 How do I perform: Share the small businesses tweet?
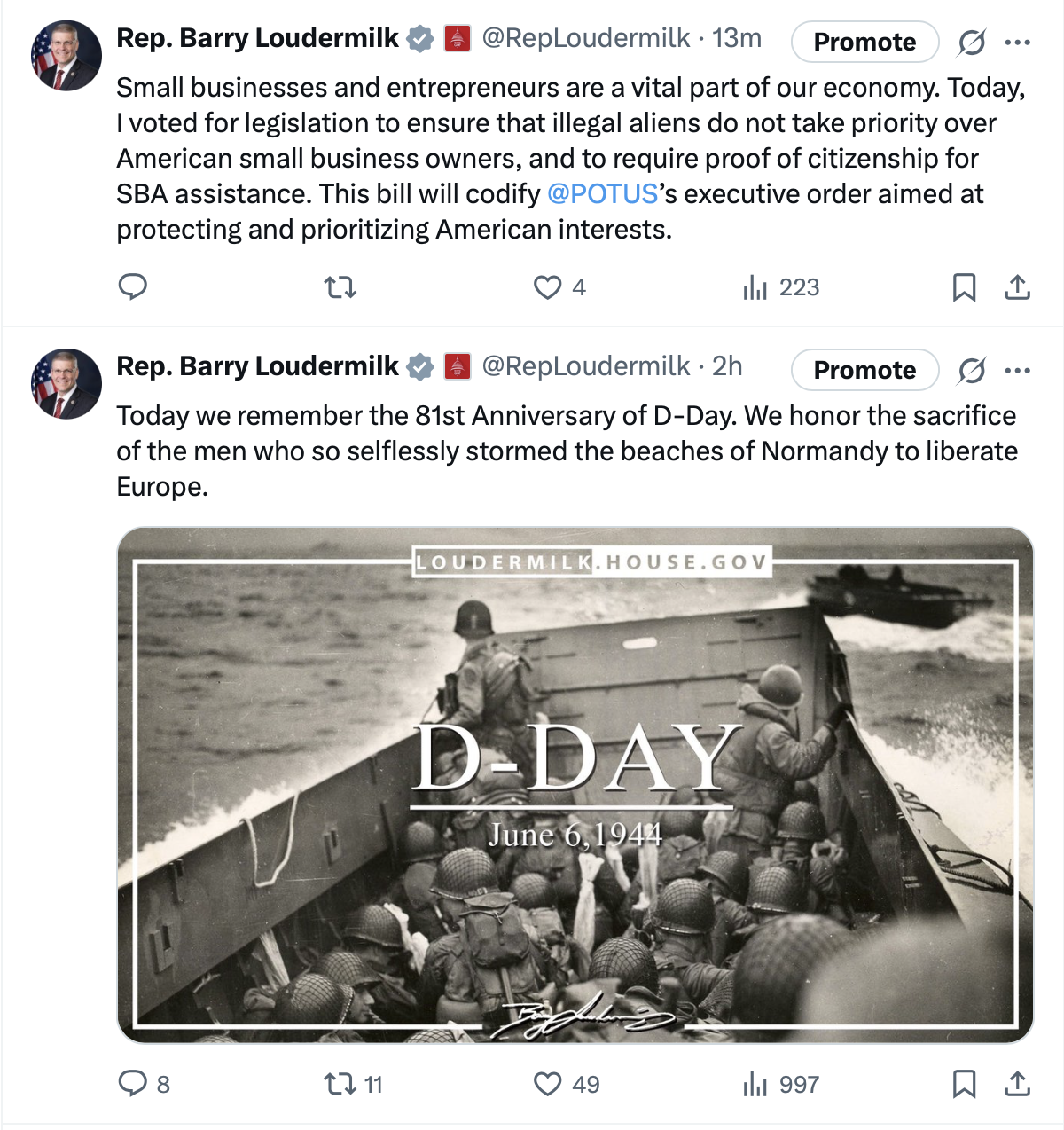point(1017,287)
